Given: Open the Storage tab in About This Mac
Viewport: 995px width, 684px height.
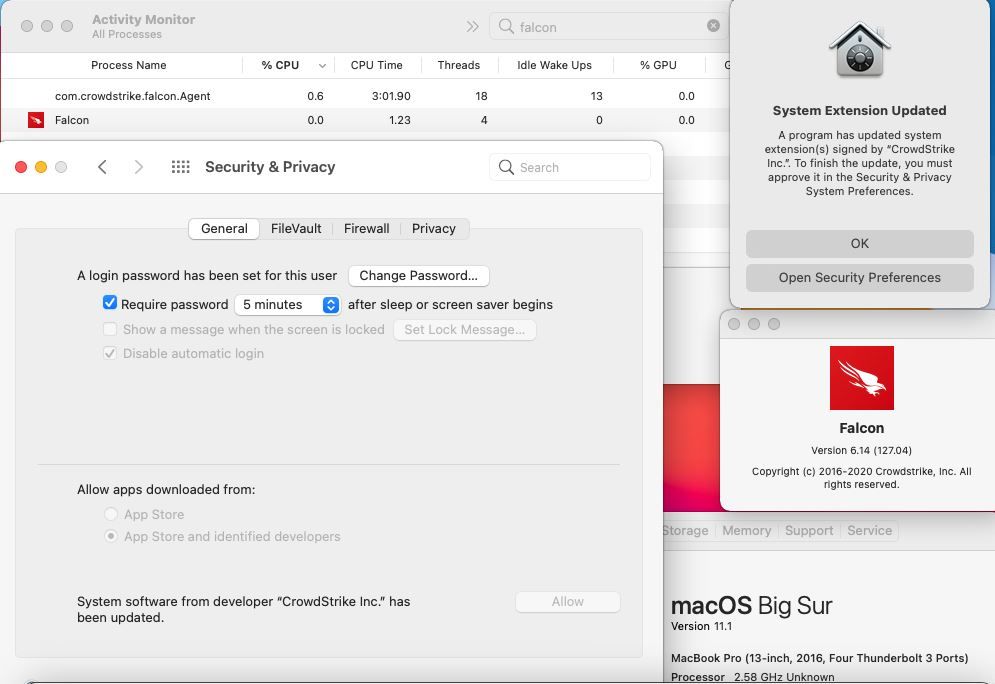Looking at the screenshot, I should (x=686, y=530).
